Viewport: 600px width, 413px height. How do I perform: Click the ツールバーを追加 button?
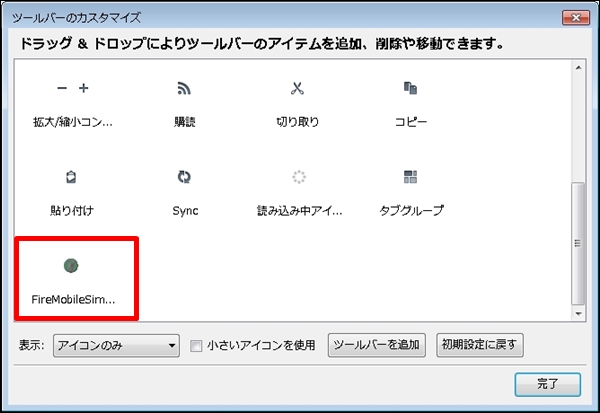pos(377,345)
